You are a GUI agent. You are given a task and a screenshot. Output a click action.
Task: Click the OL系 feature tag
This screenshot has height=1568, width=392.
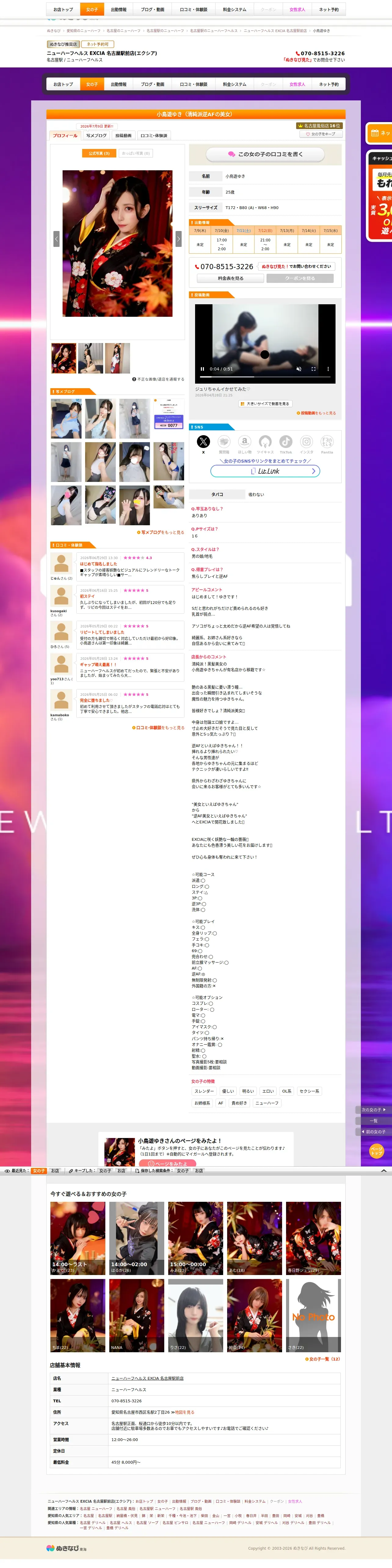coord(287,1091)
